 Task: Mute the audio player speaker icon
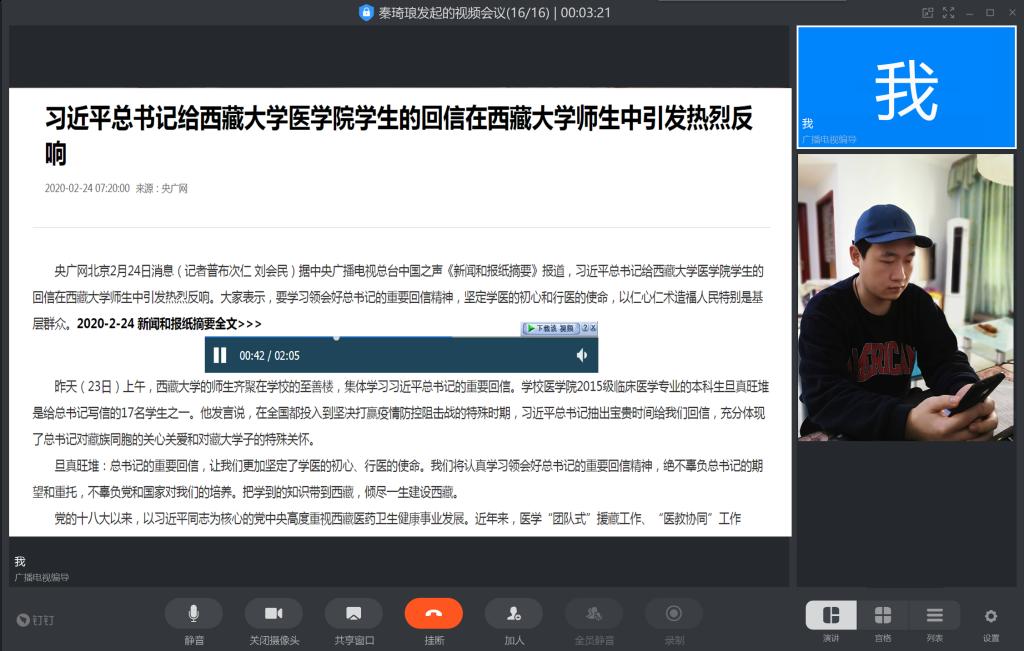coord(581,355)
